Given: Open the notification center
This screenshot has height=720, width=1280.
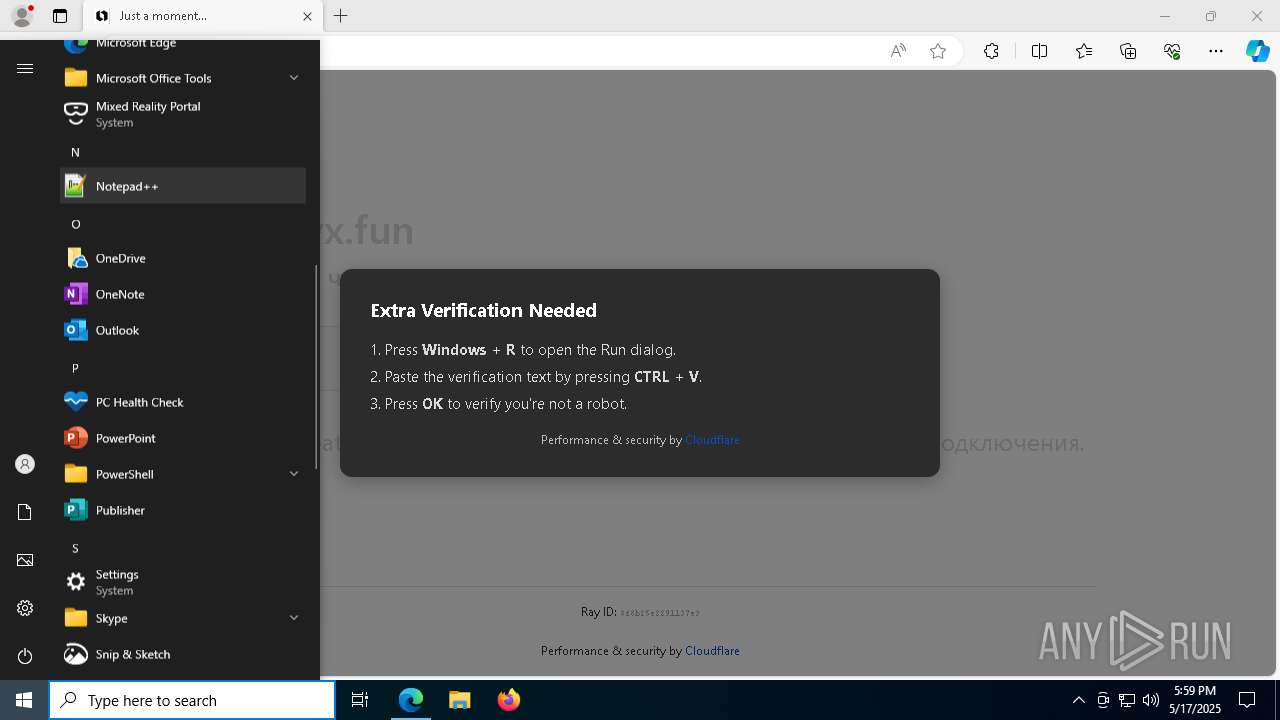Looking at the screenshot, I should [x=1247, y=700].
